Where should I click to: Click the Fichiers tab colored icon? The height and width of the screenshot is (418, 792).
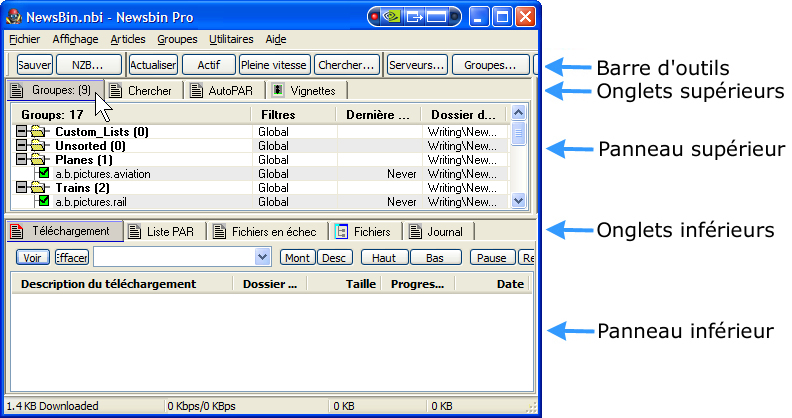tap(341, 232)
